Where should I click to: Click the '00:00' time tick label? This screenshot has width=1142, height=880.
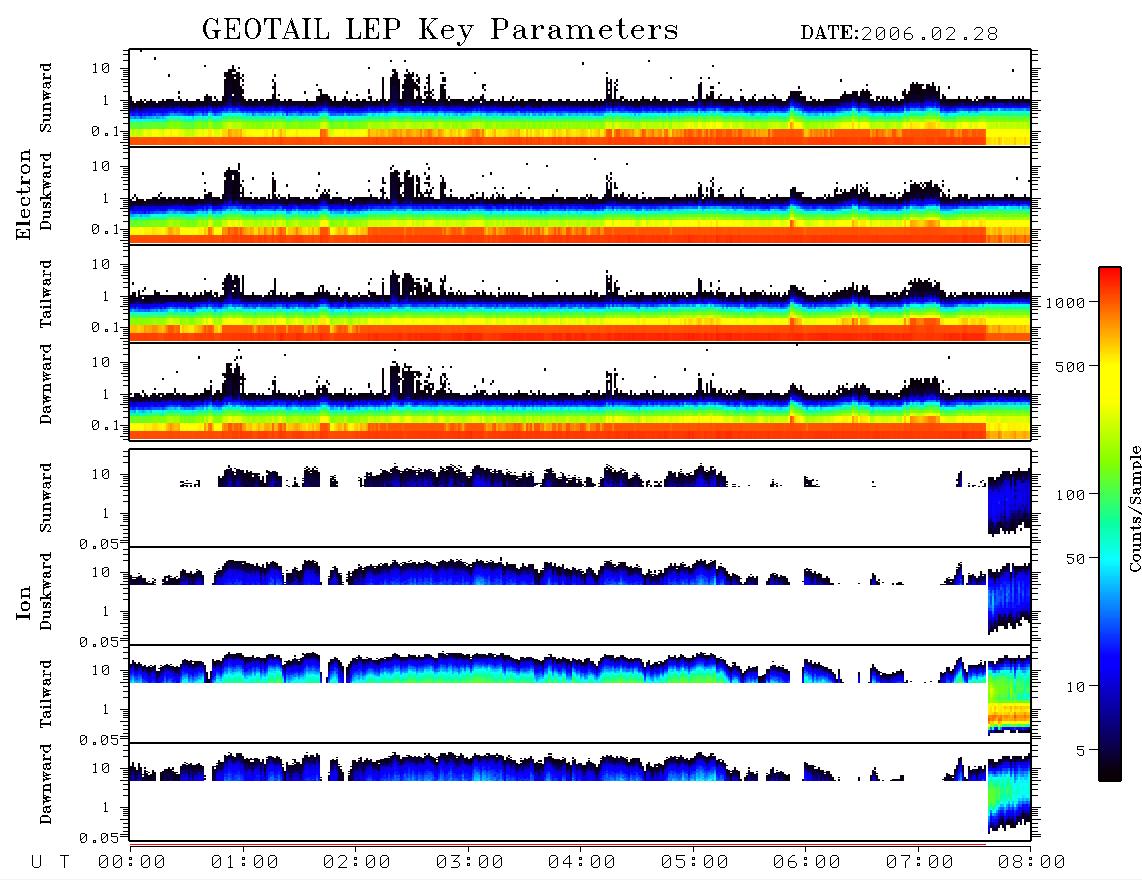[x=132, y=862]
